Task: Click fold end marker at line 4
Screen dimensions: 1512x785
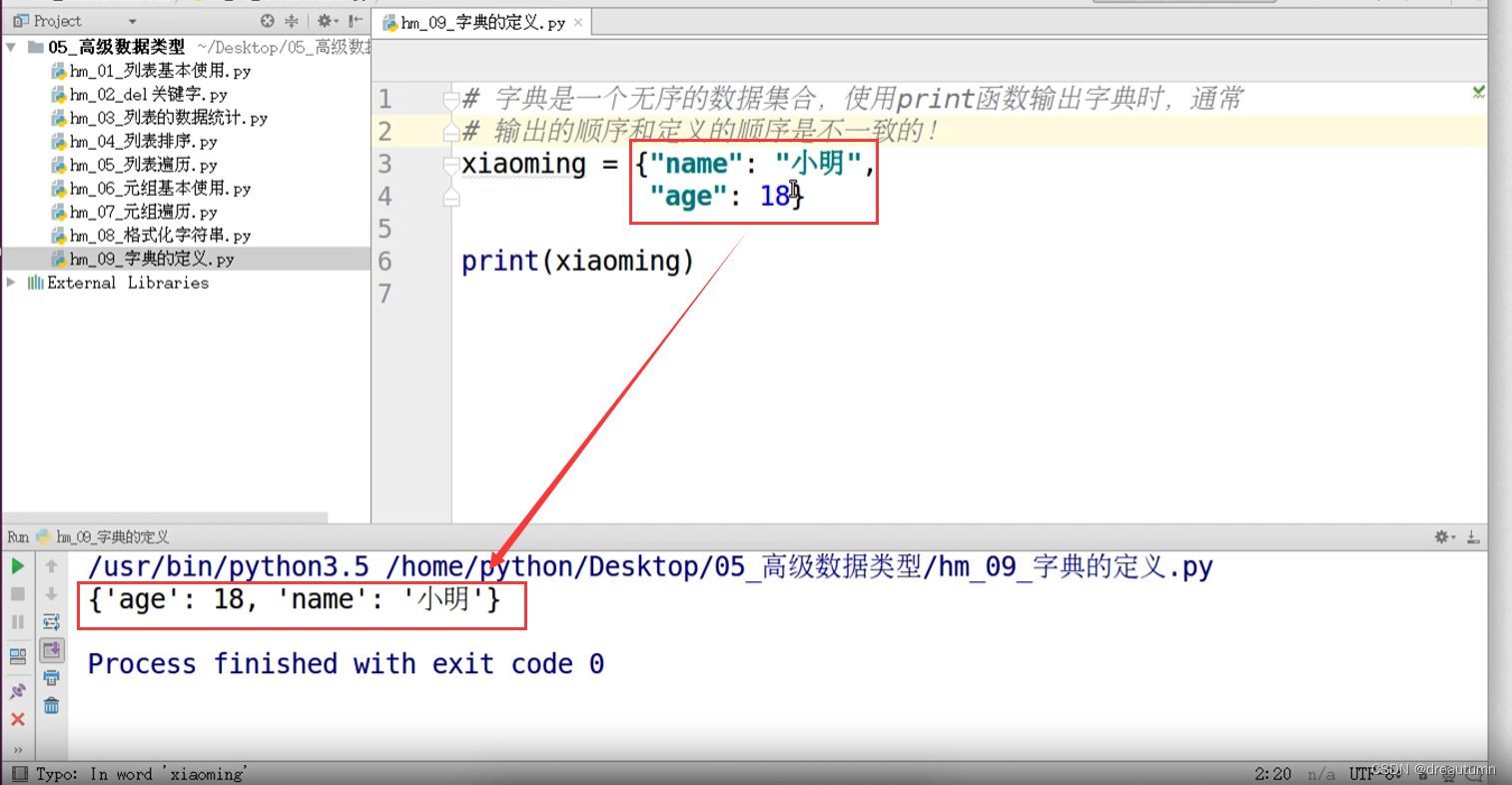Action: pyautogui.click(x=451, y=198)
